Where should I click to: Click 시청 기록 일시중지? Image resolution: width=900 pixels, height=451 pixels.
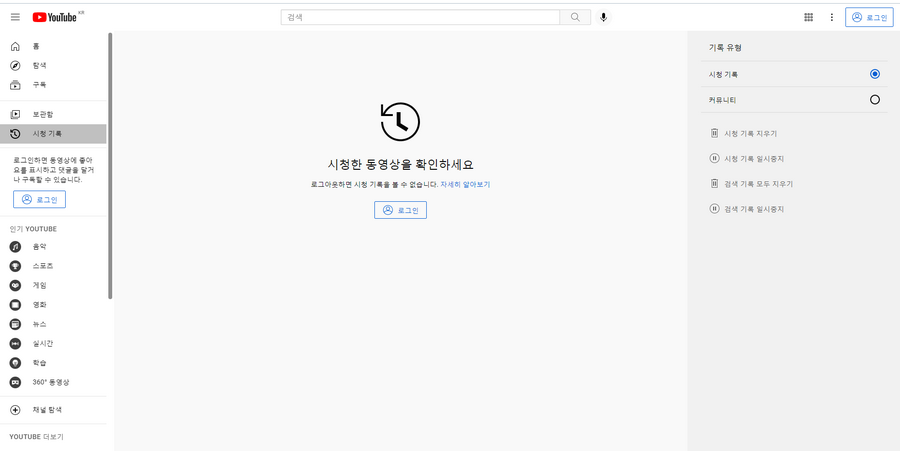[747, 158]
